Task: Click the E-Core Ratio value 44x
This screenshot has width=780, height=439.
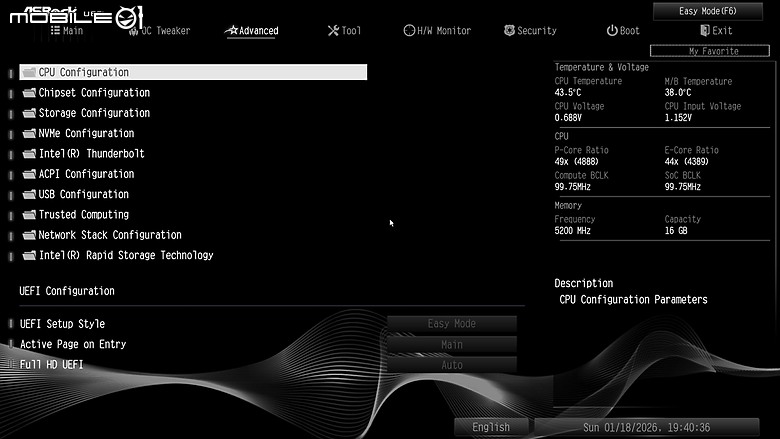Action: 686,162
